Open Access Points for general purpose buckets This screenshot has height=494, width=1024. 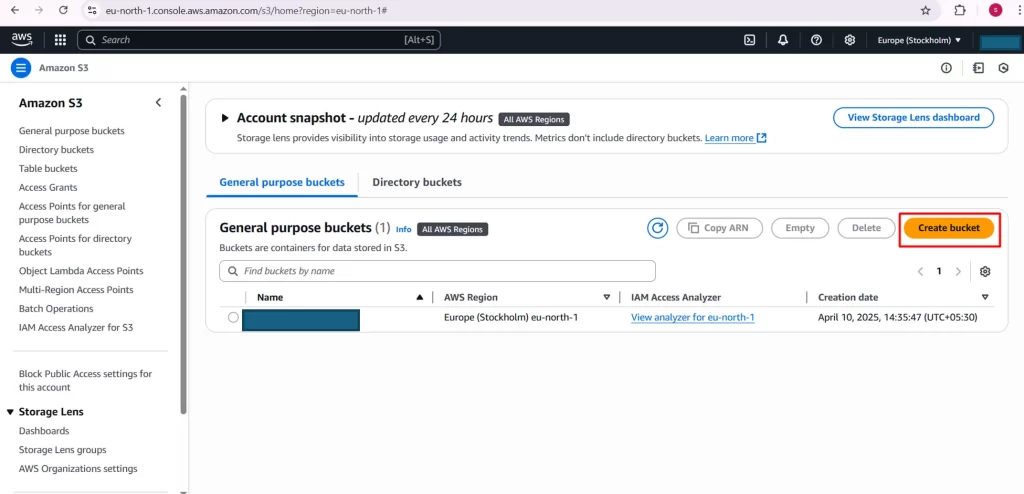click(x=72, y=213)
